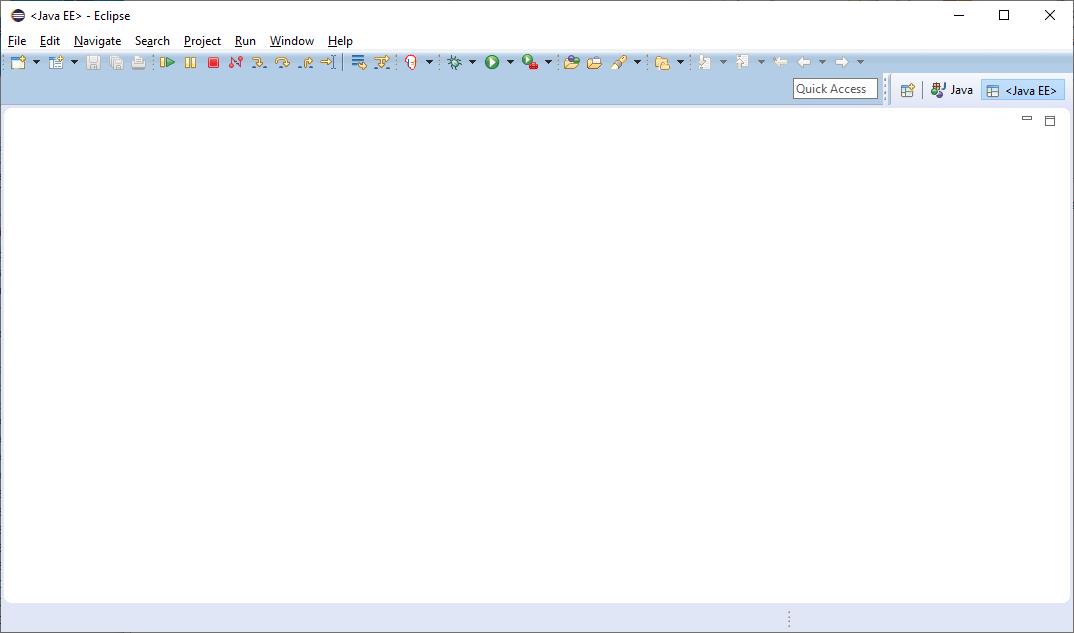Click the Forward navigation arrow icon
This screenshot has width=1074, height=633.
pyautogui.click(x=842, y=62)
